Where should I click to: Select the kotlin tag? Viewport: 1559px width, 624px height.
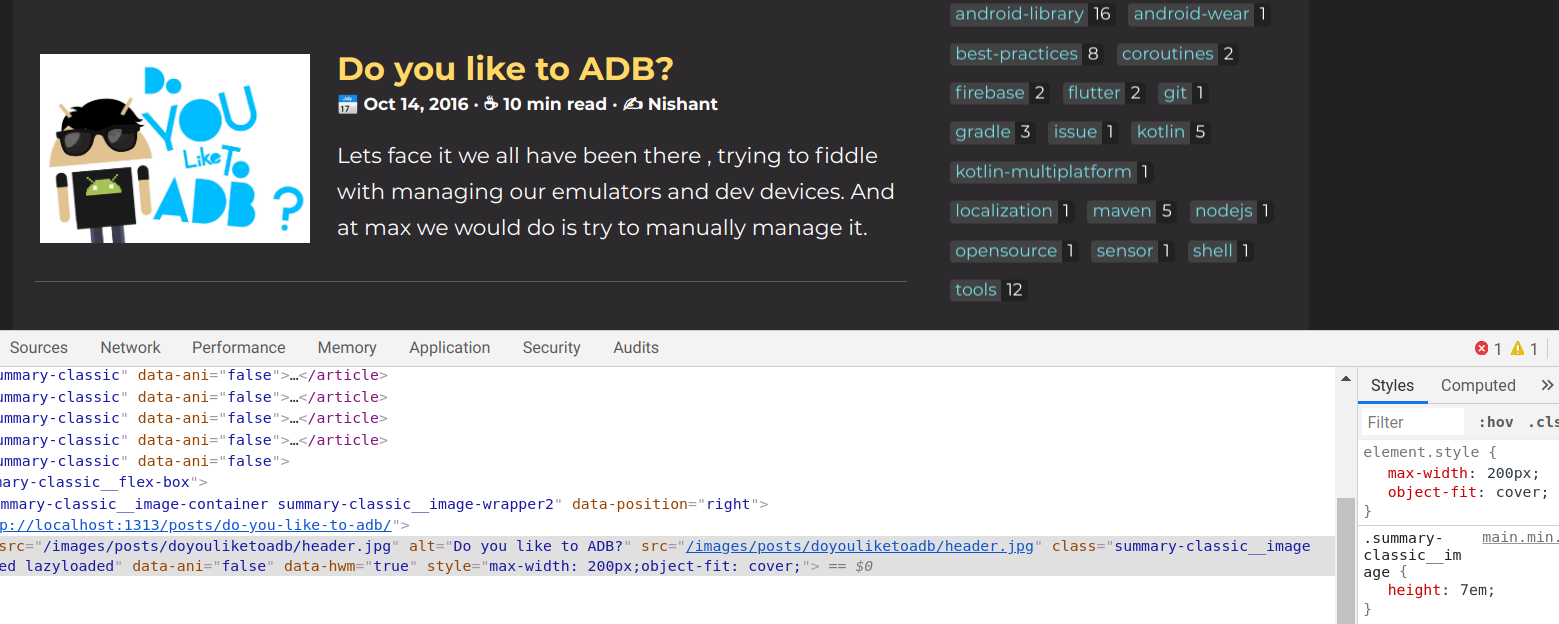coord(1160,132)
